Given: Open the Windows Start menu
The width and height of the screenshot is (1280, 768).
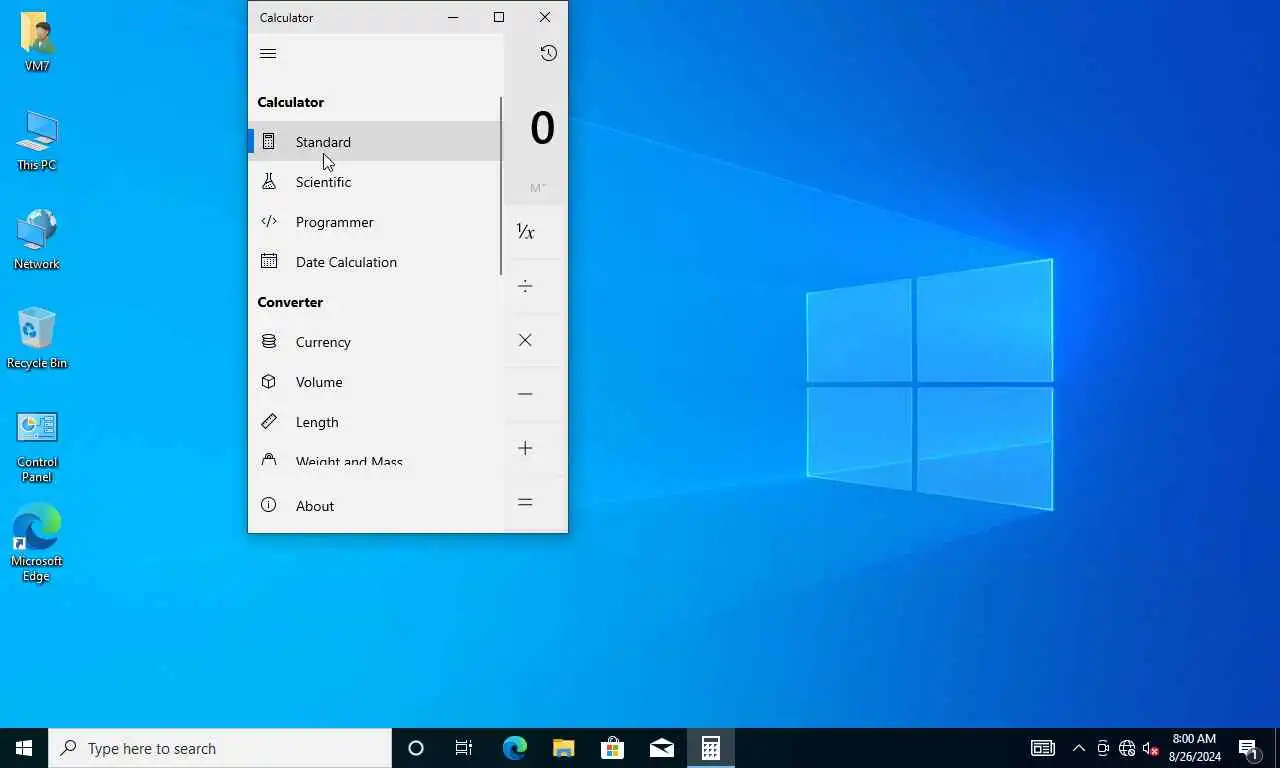Looking at the screenshot, I should (x=24, y=748).
